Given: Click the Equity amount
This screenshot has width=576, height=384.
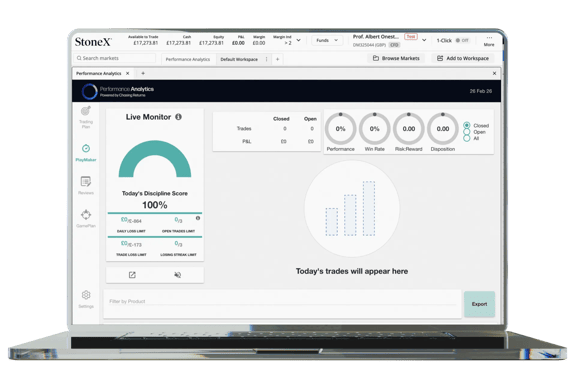Looking at the screenshot, I should click(211, 43).
